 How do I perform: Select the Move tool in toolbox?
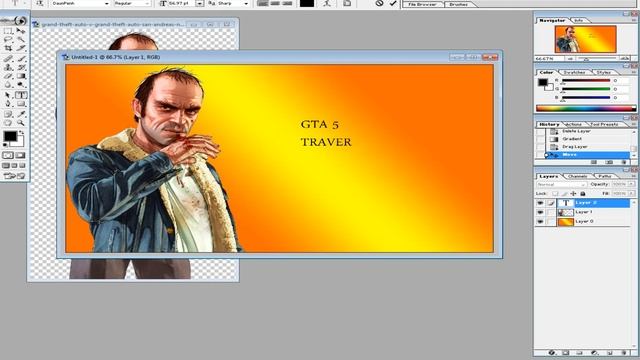(x=21, y=31)
